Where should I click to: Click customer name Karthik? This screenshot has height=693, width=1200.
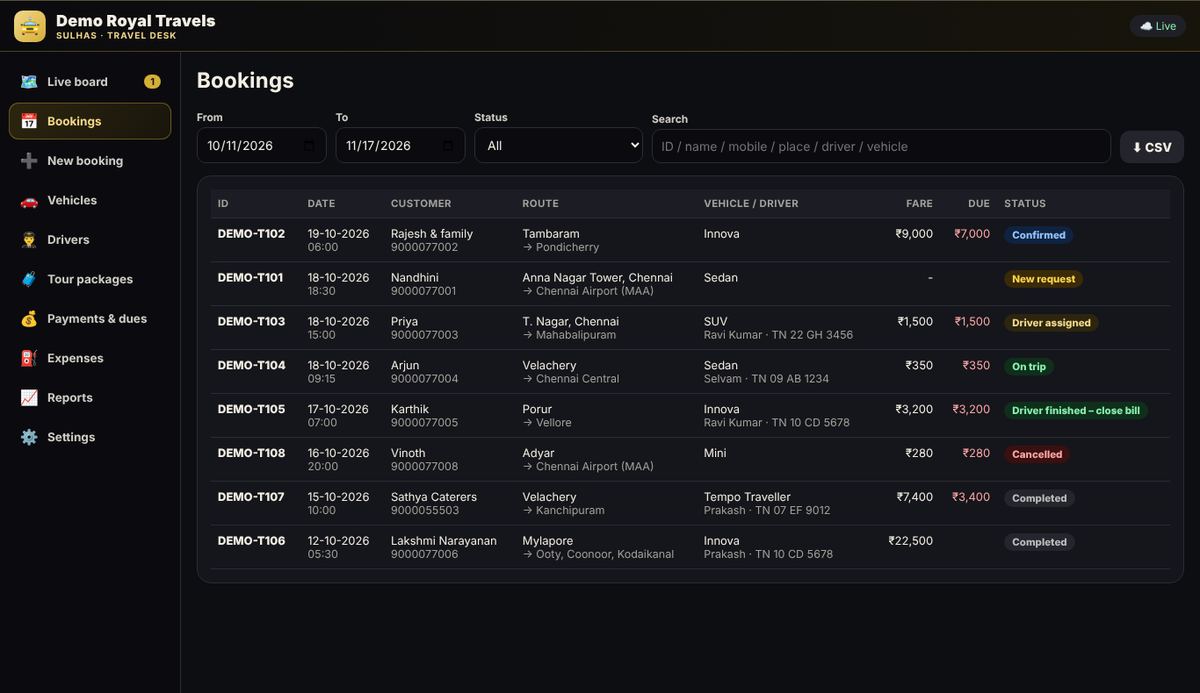[410, 409]
